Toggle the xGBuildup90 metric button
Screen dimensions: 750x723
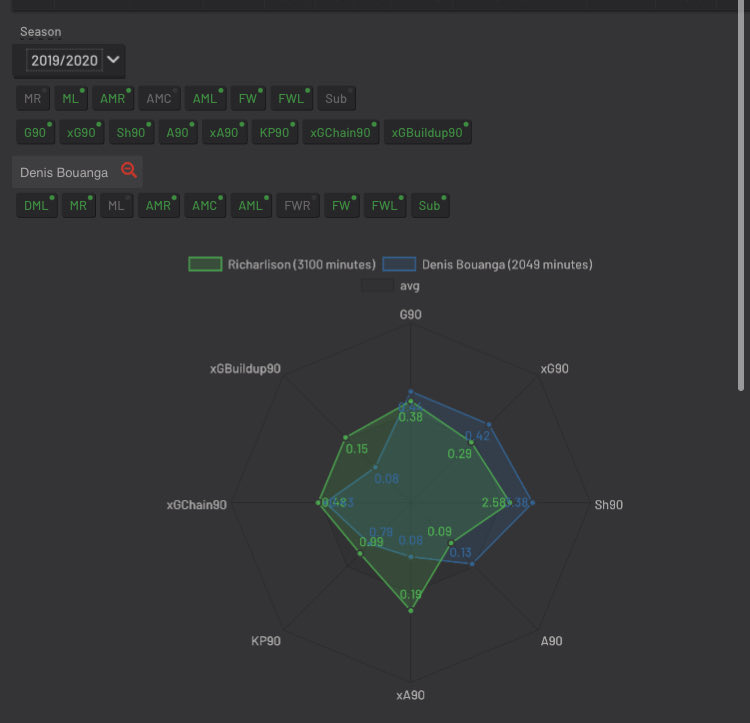tap(428, 132)
